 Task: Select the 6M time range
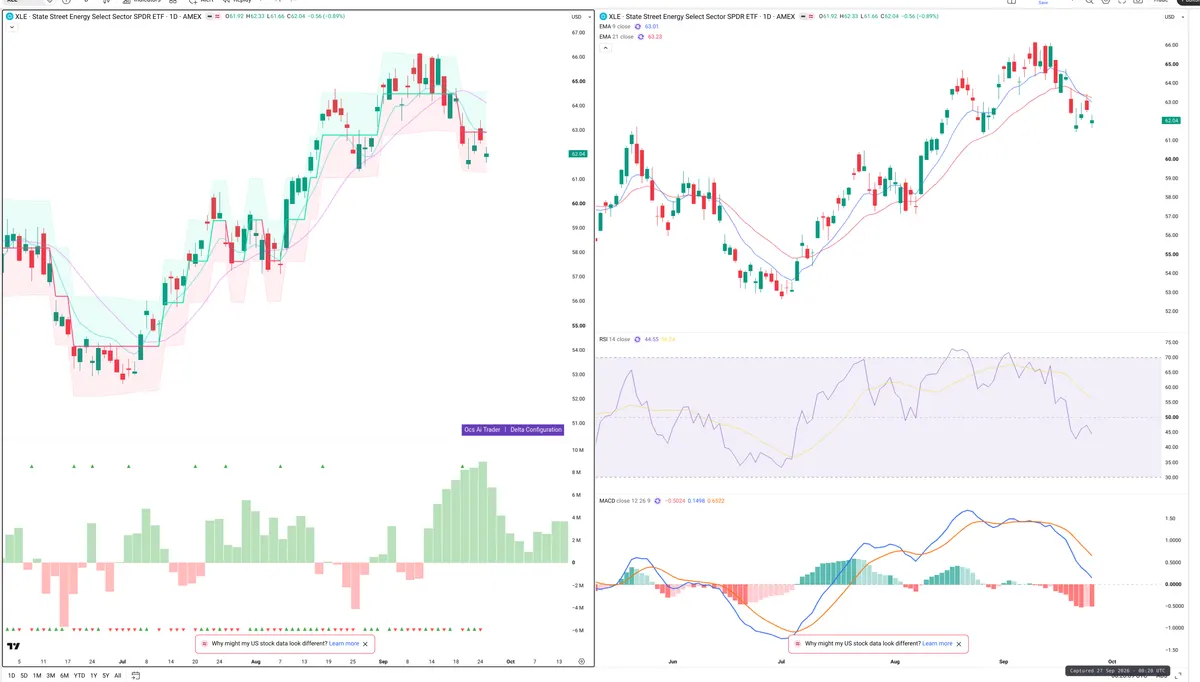(x=65, y=675)
